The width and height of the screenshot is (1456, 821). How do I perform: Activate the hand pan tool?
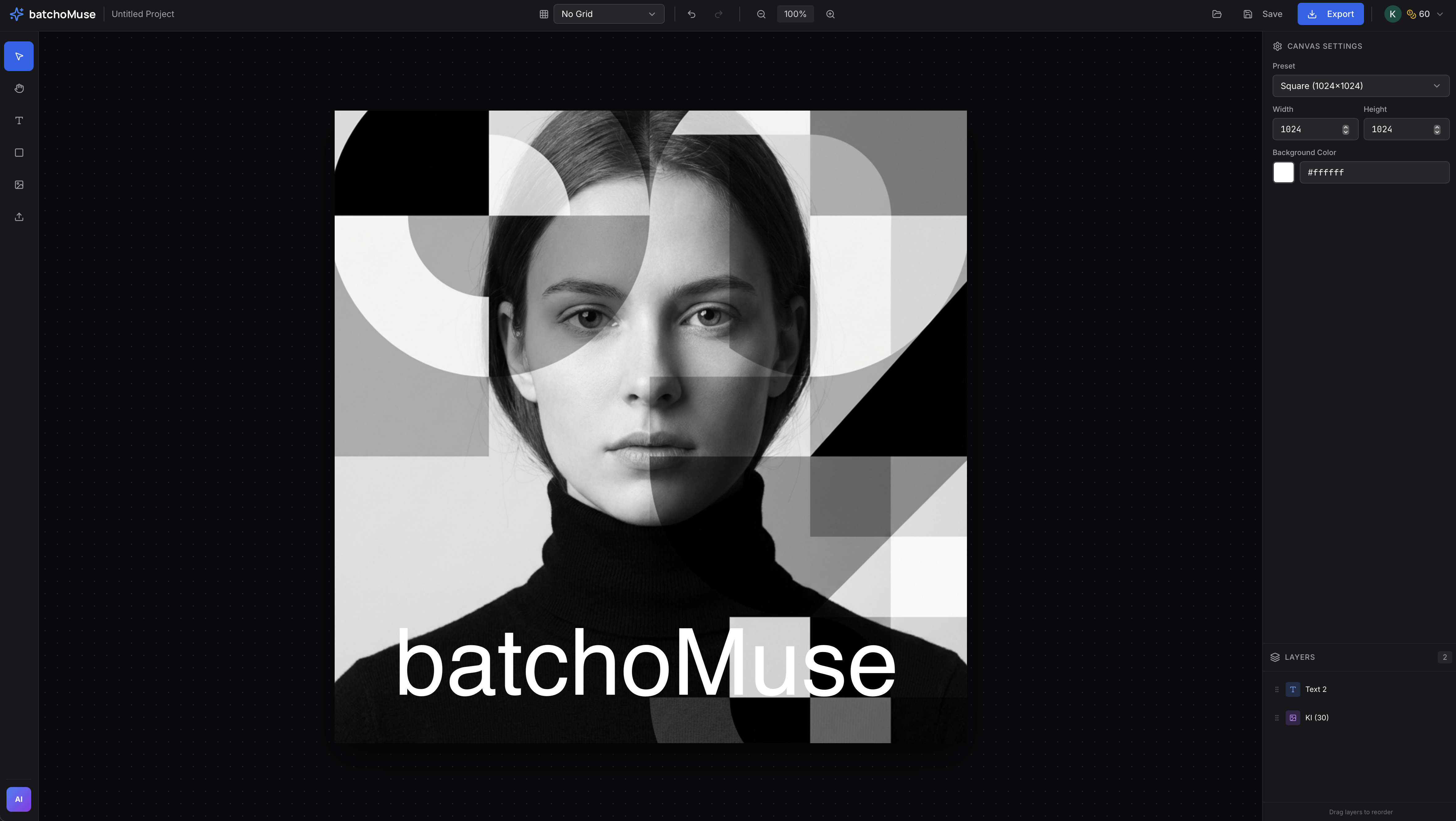coord(19,88)
